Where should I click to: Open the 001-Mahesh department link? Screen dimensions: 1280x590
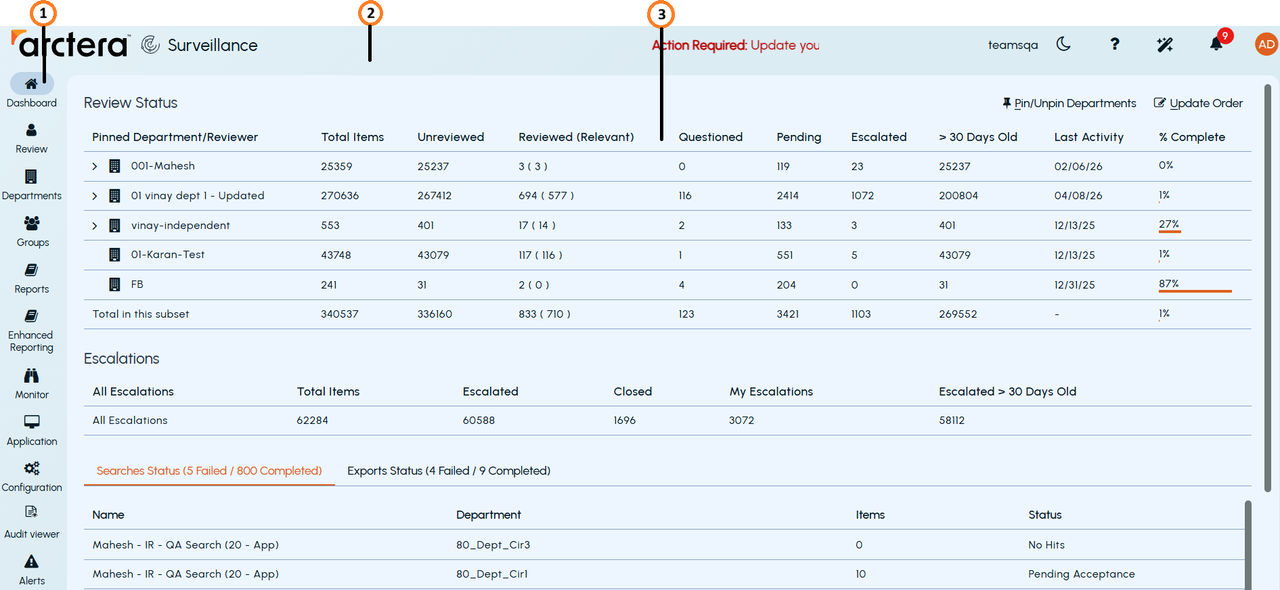163,166
